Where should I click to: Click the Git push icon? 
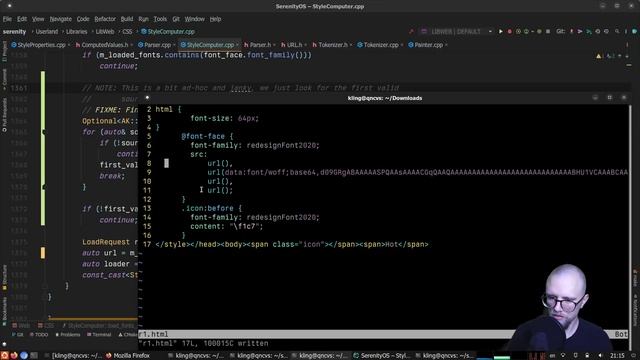(589, 31)
